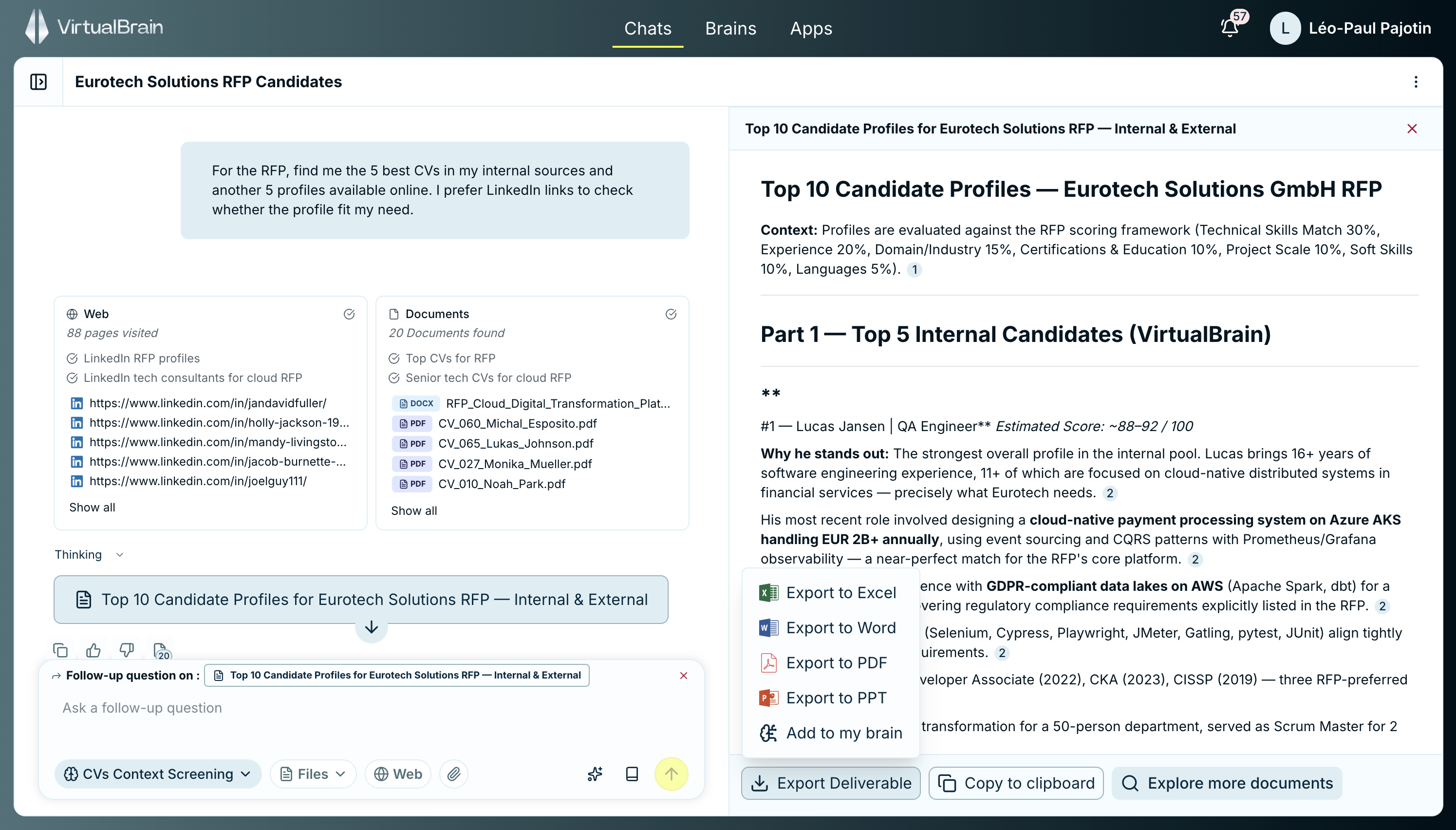Click 'LinkedIn tech consultants for cloud RFP' step
Image resolution: width=1456 pixels, height=830 pixels.
tap(185, 377)
